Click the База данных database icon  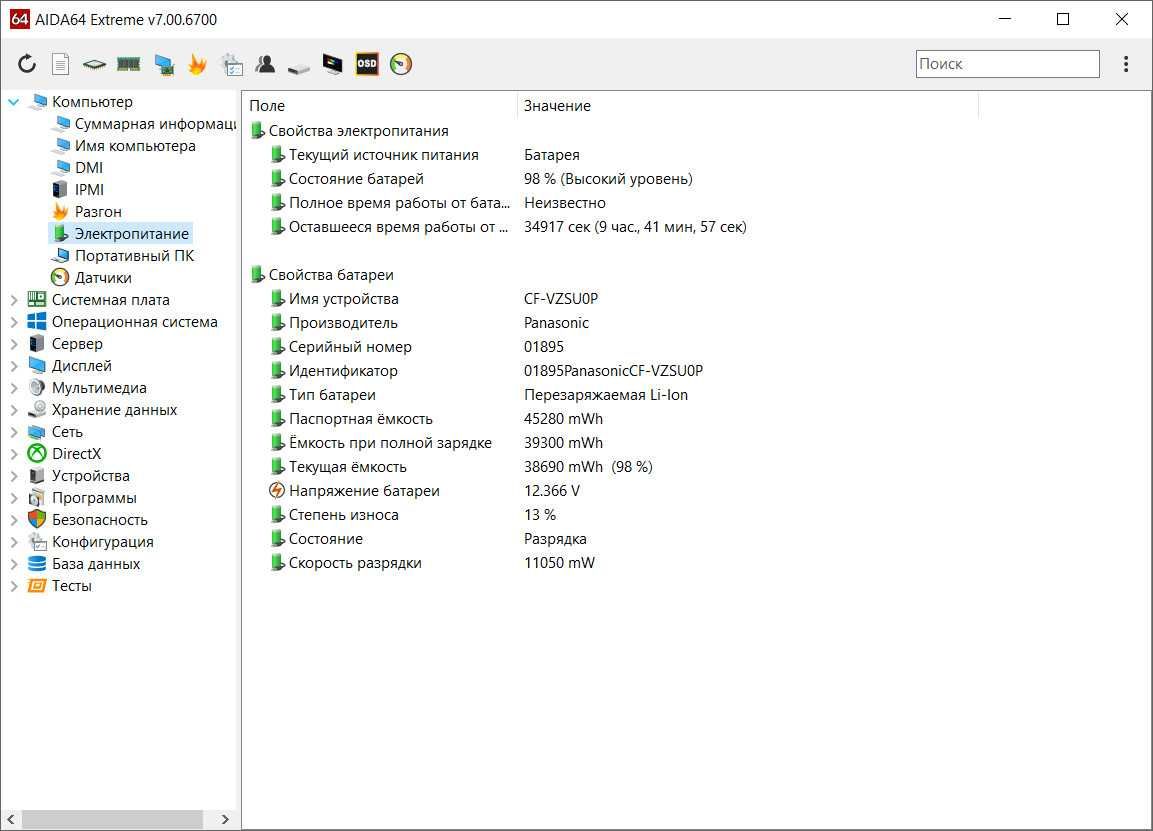37,564
